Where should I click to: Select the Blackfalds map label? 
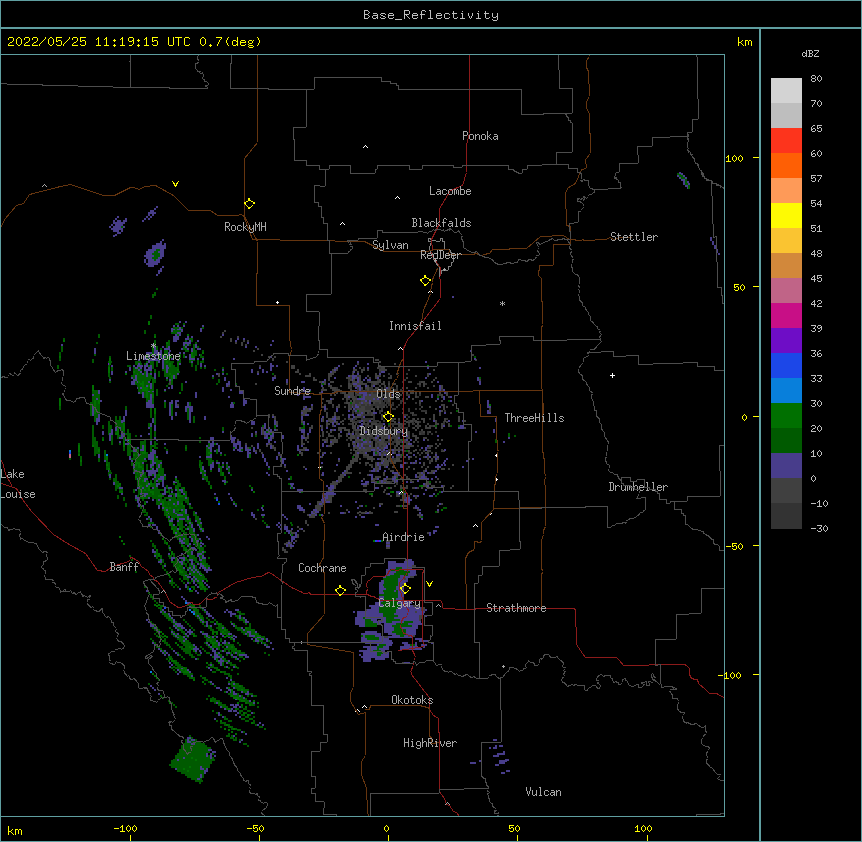point(441,223)
